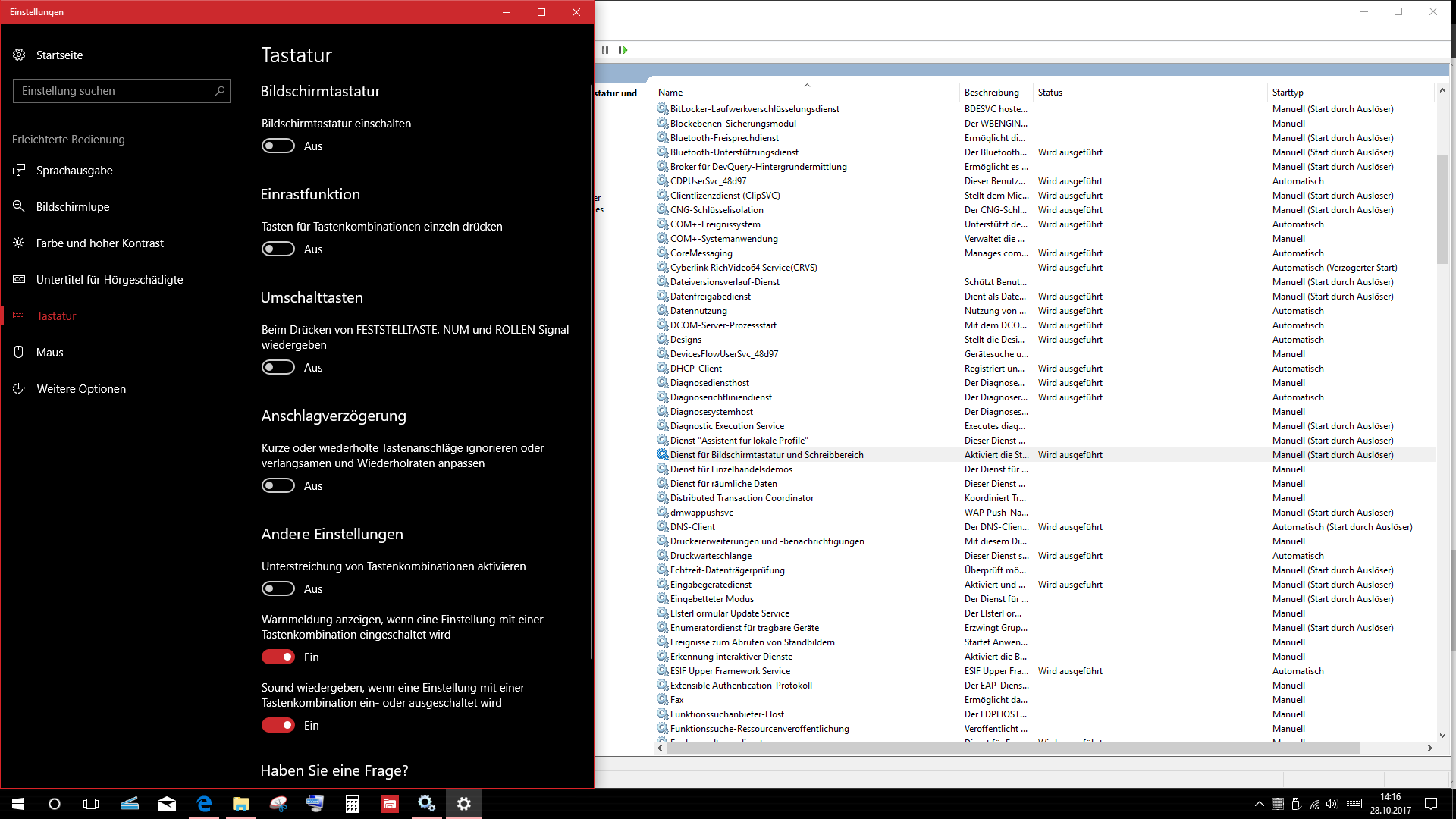Screen dimensions: 1456x819
Task: Select the Bluetooth-Unterstützungsdienst service
Action: pos(1045,152)
